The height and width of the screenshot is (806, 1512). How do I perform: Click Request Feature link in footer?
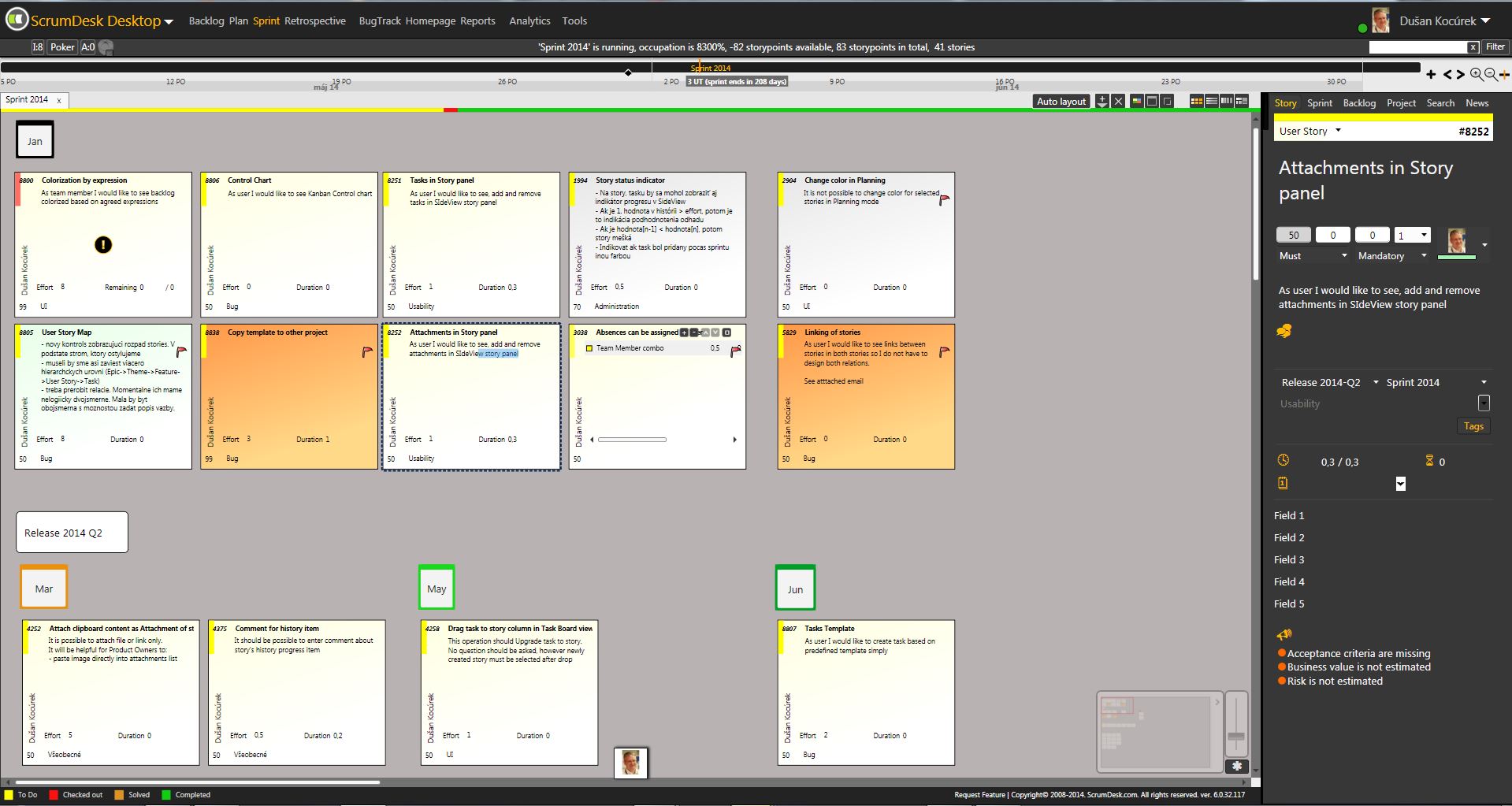click(979, 795)
